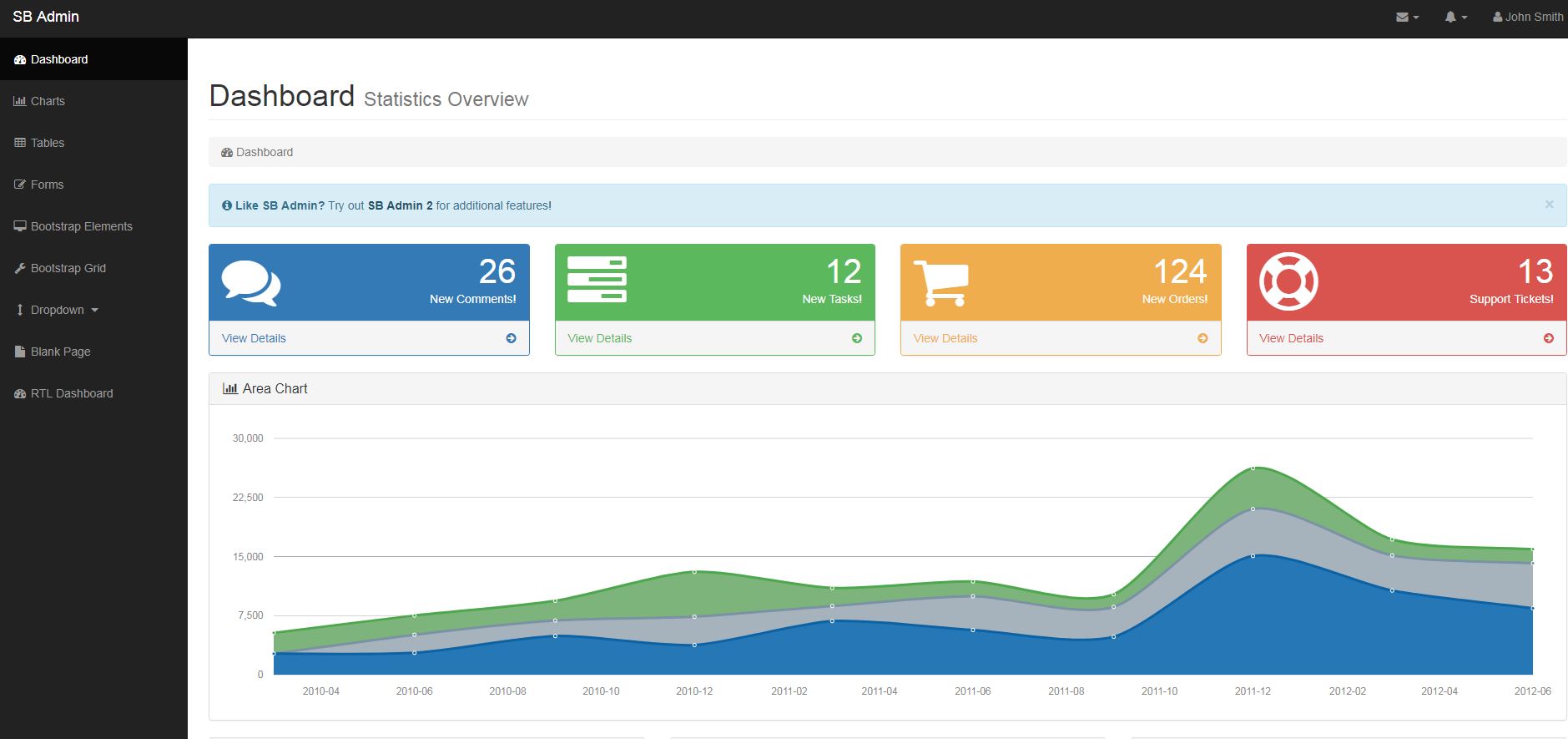The width and height of the screenshot is (1568, 739).
Task: Open the bell alerts dropdown
Action: pyautogui.click(x=1455, y=17)
